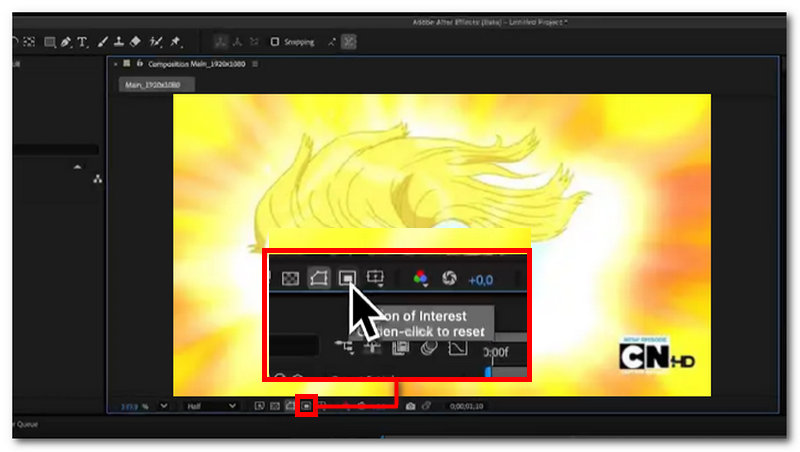Open the project flowchart view icon
Viewport: 800px width, 452px height.
[x=97, y=179]
